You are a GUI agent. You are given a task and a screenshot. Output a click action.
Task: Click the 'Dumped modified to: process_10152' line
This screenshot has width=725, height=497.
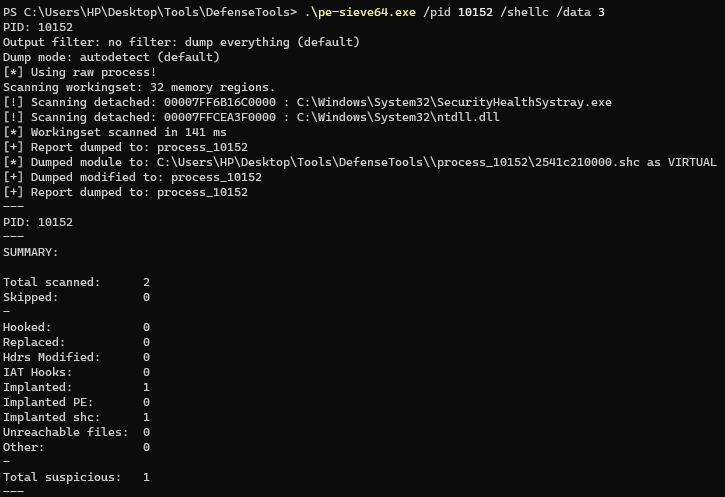point(132,177)
